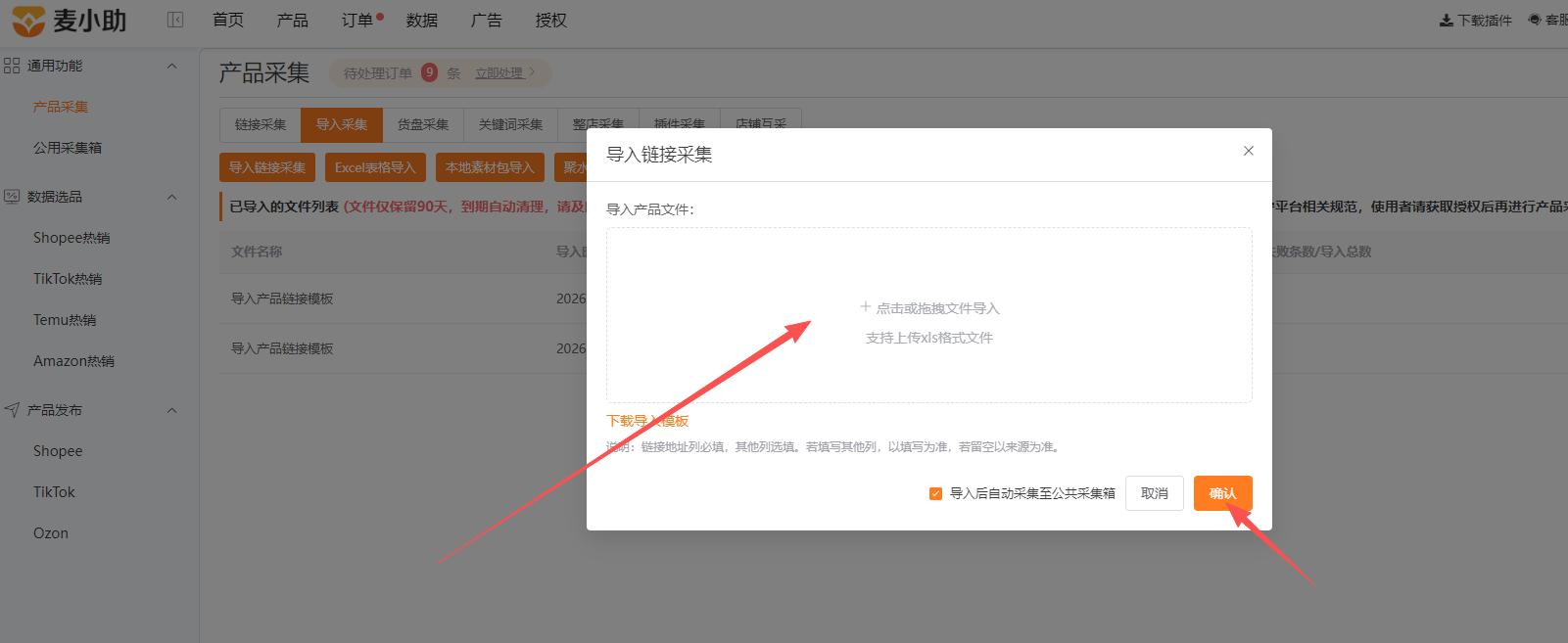Collapse the 通用功能 section
Viewport: 1568px width, 643px height.
172,66
